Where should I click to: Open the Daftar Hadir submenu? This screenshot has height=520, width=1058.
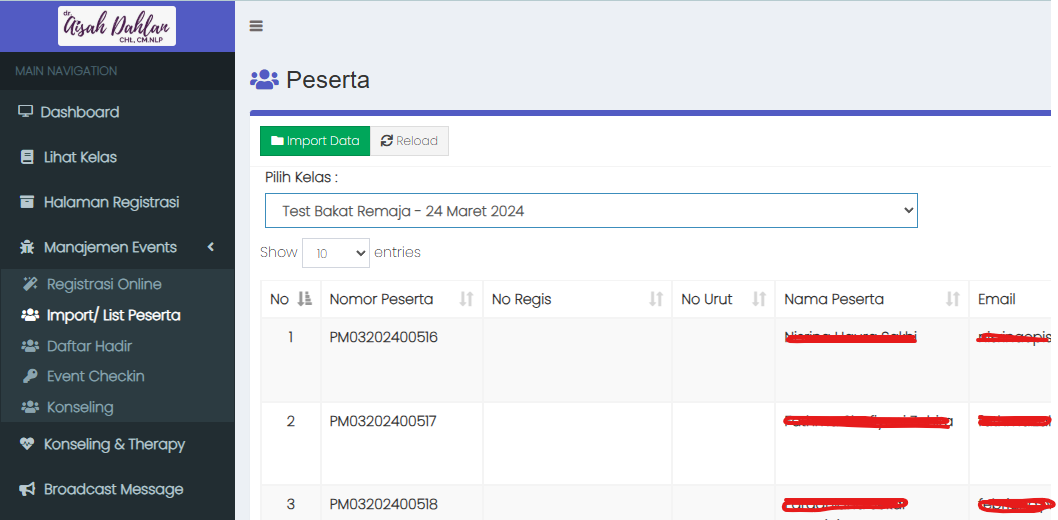pos(89,346)
